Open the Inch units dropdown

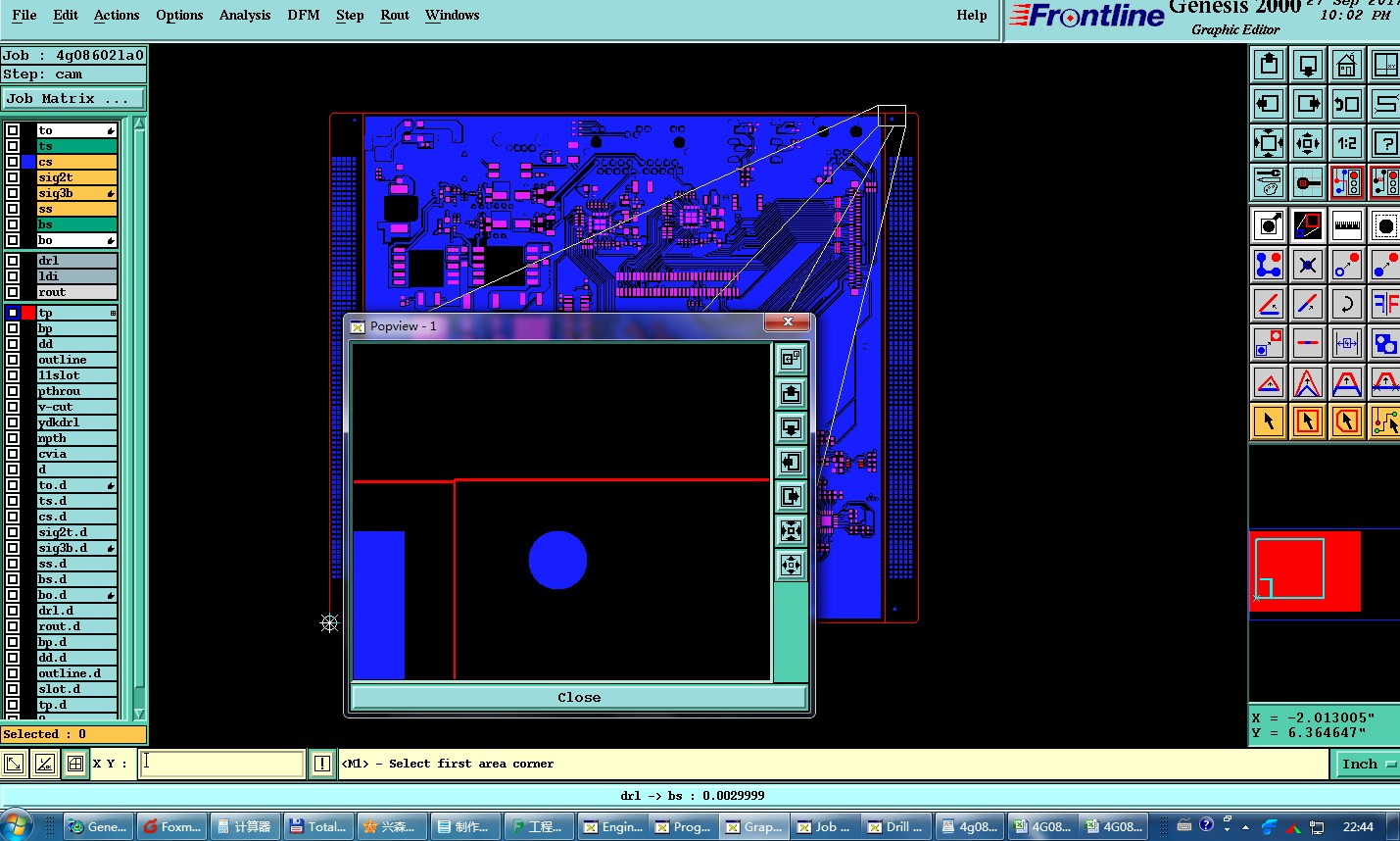(x=1368, y=764)
